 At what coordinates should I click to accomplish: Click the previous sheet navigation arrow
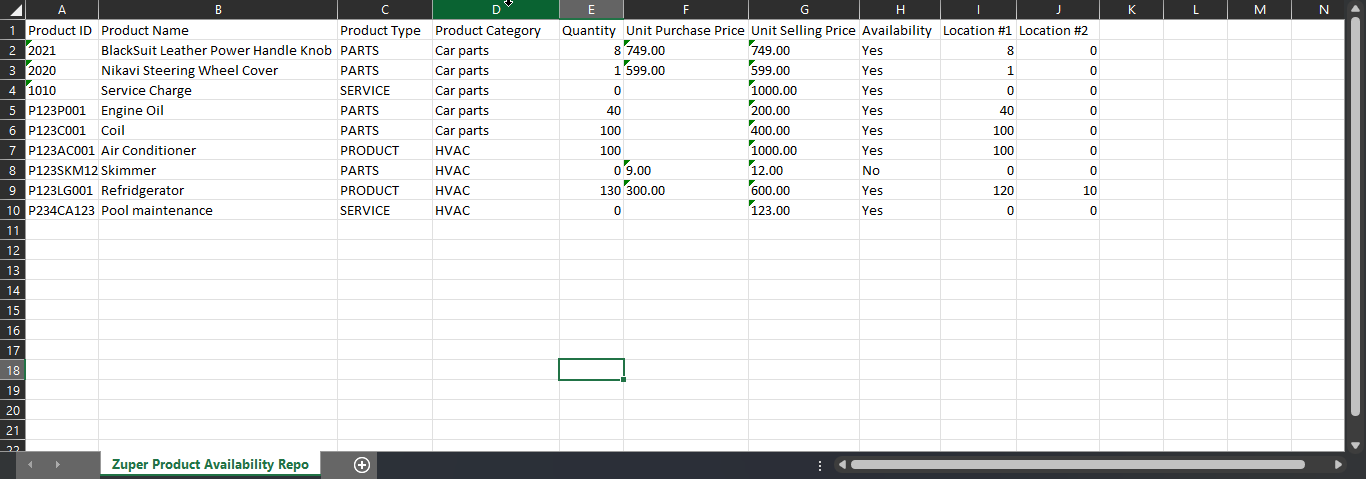pos(31,465)
